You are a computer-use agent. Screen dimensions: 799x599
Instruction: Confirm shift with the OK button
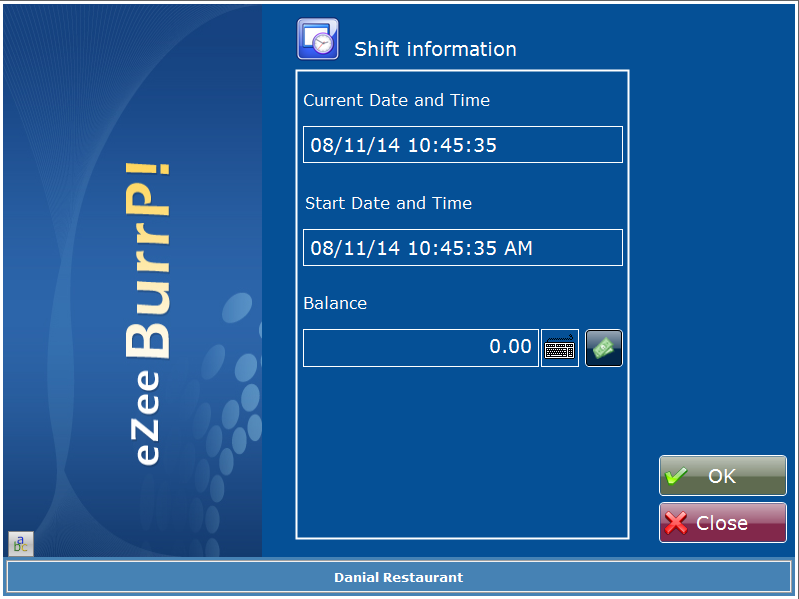pos(723,476)
